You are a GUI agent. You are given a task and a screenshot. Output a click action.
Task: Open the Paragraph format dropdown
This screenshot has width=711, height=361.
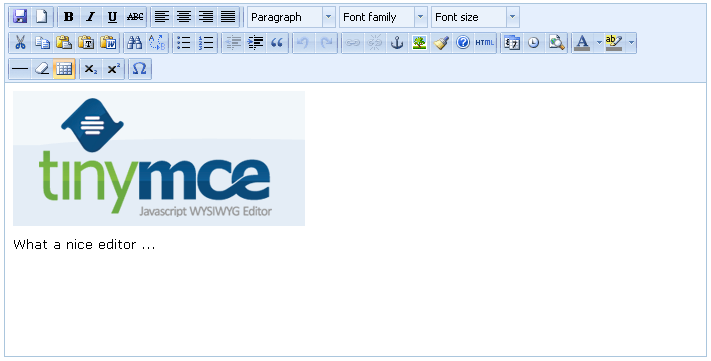(292, 17)
